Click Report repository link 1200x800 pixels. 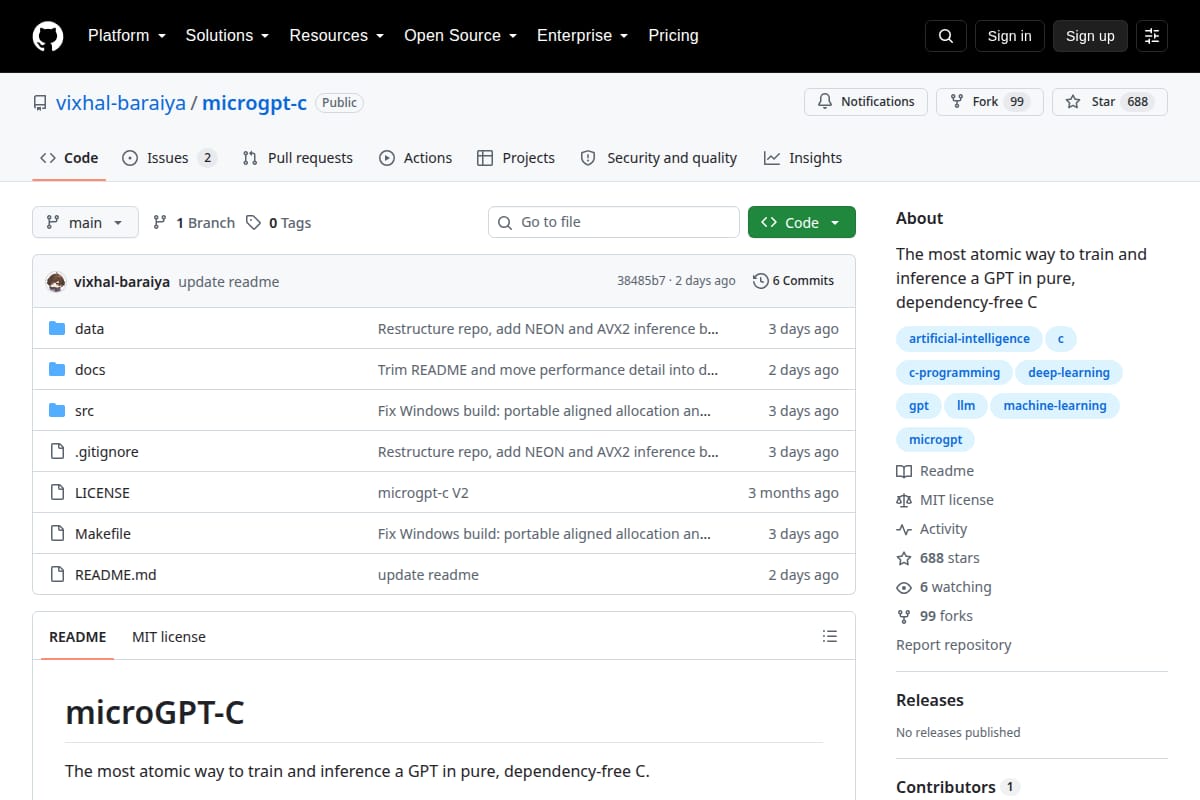click(954, 645)
